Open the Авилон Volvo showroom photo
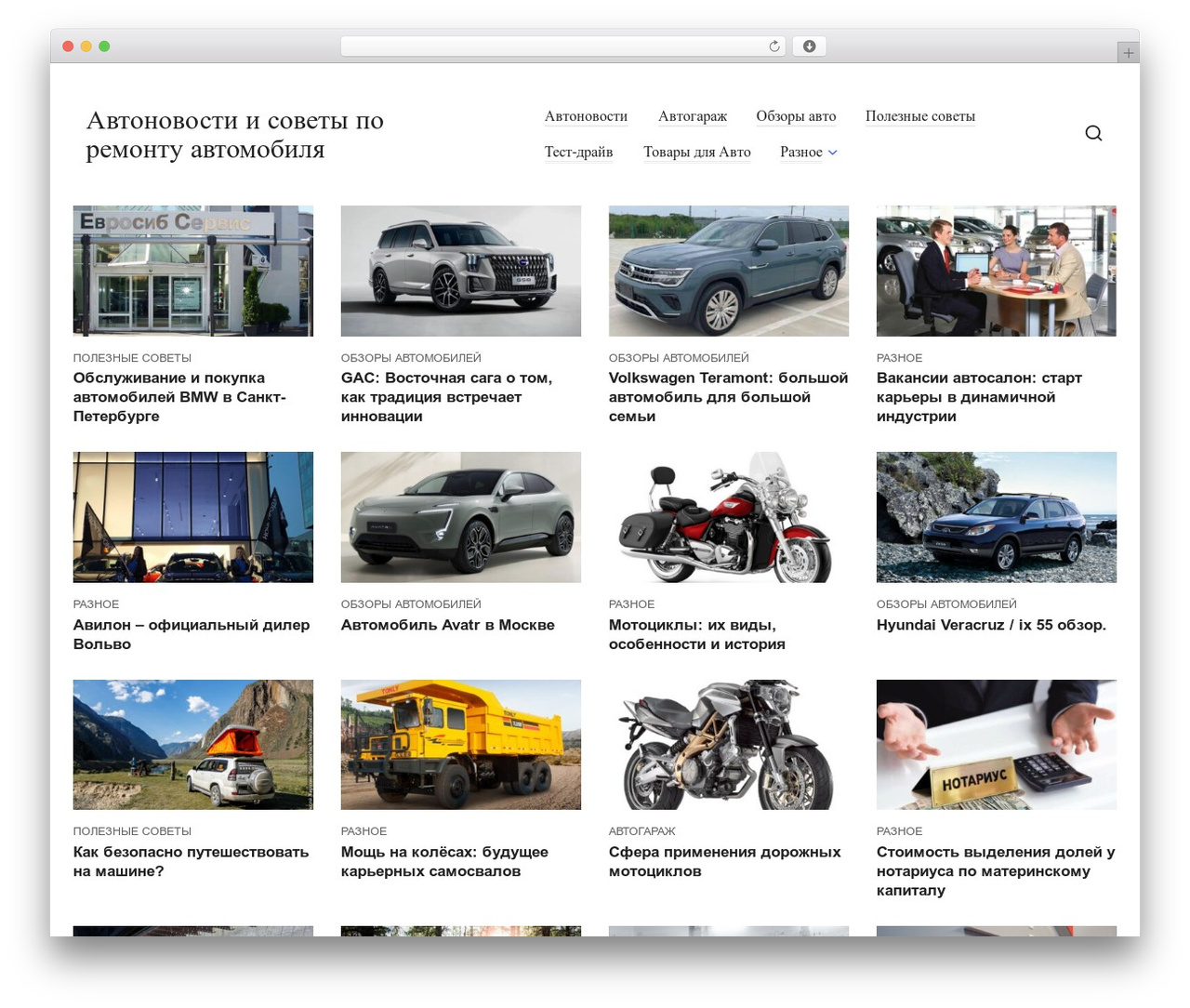 193,517
